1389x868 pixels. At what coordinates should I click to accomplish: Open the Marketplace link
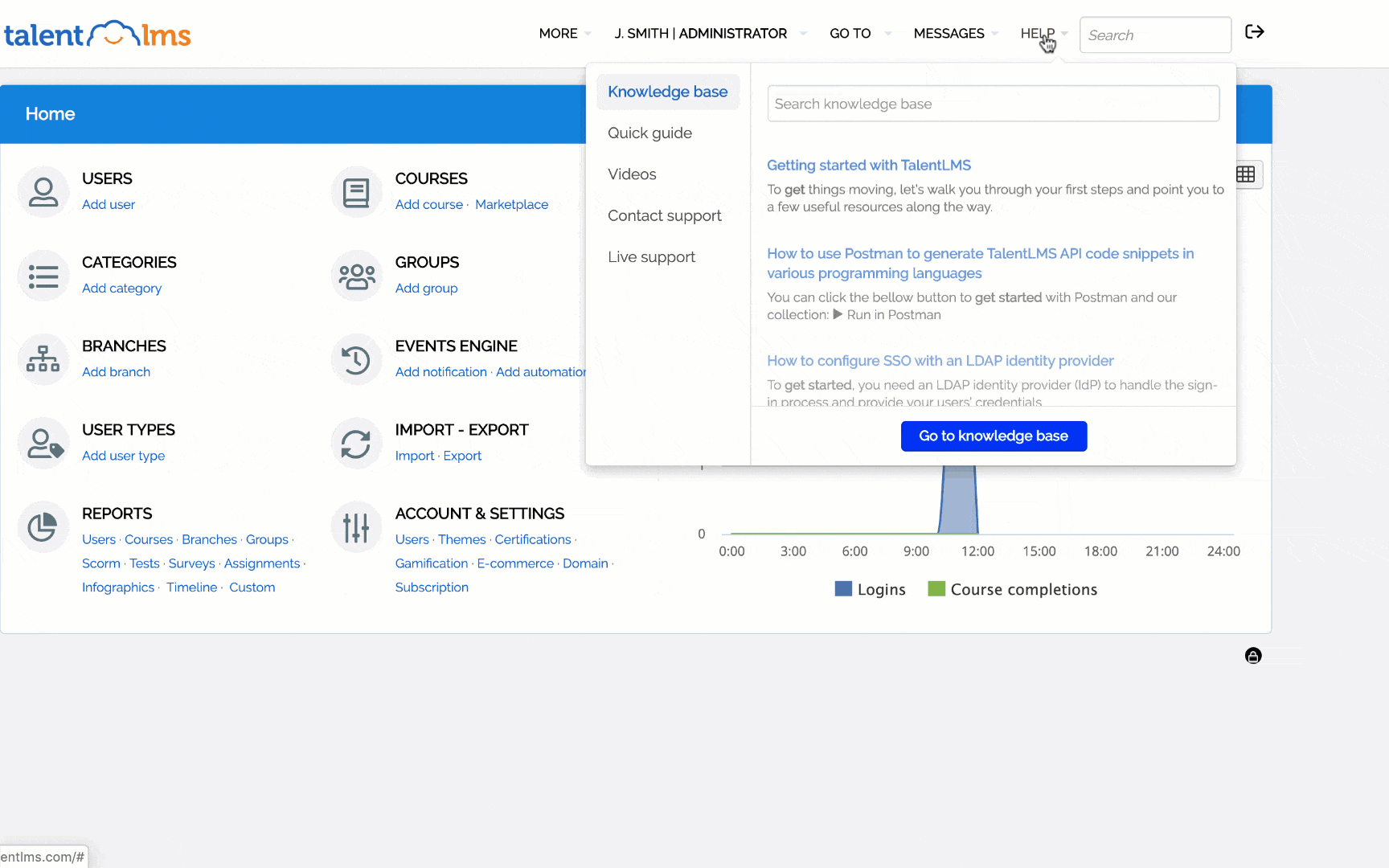511,205
